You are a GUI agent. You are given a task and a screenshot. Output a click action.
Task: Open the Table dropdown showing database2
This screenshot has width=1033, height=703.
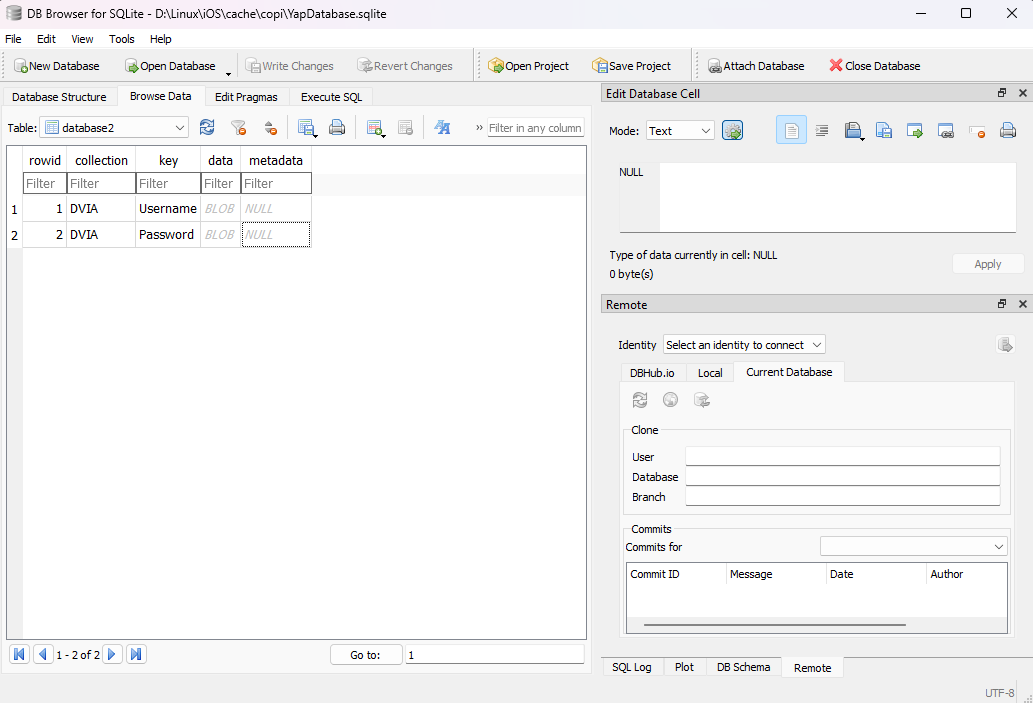[x=114, y=128]
